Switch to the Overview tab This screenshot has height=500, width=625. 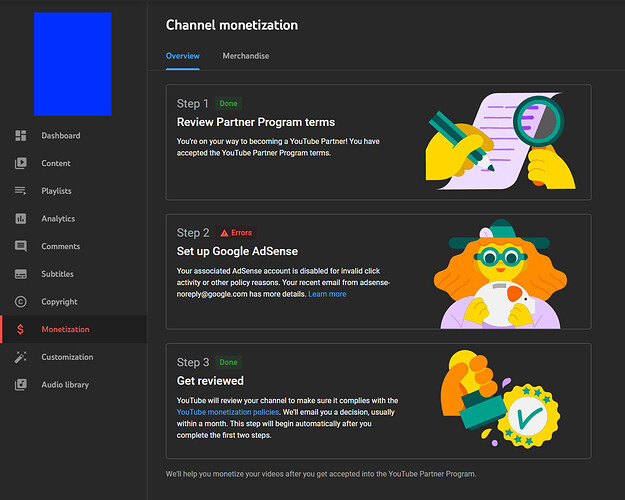pos(183,56)
